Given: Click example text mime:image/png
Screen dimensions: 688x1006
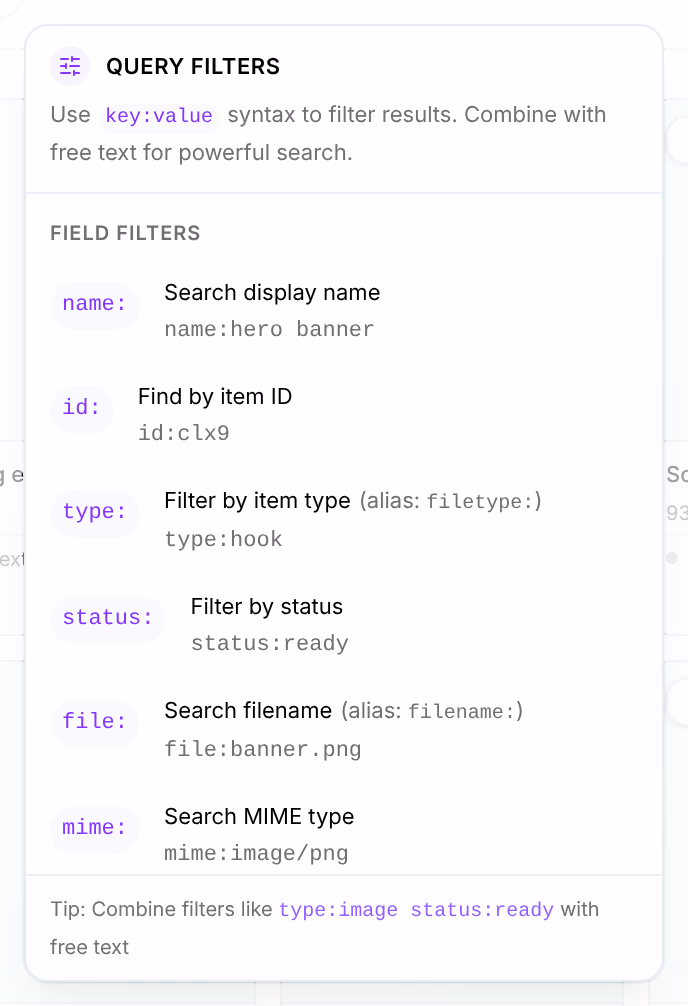Looking at the screenshot, I should click(x=256, y=853).
